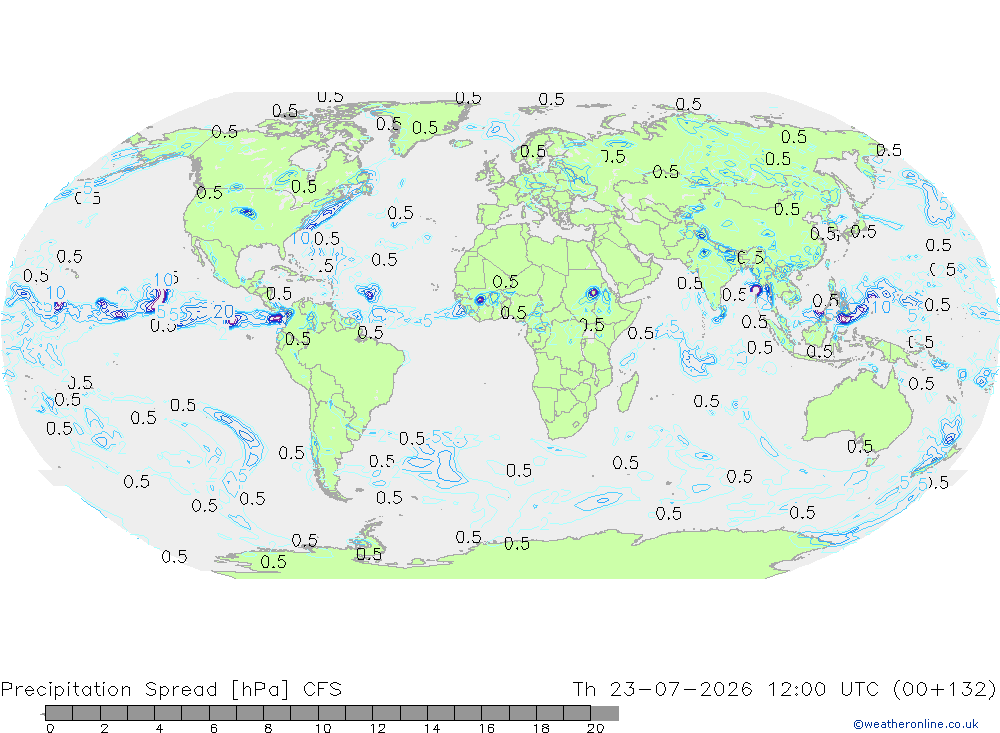This screenshot has width=1000, height=733.
Task: Click the (00+132) forecast offset text
Action: pos(944,690)
